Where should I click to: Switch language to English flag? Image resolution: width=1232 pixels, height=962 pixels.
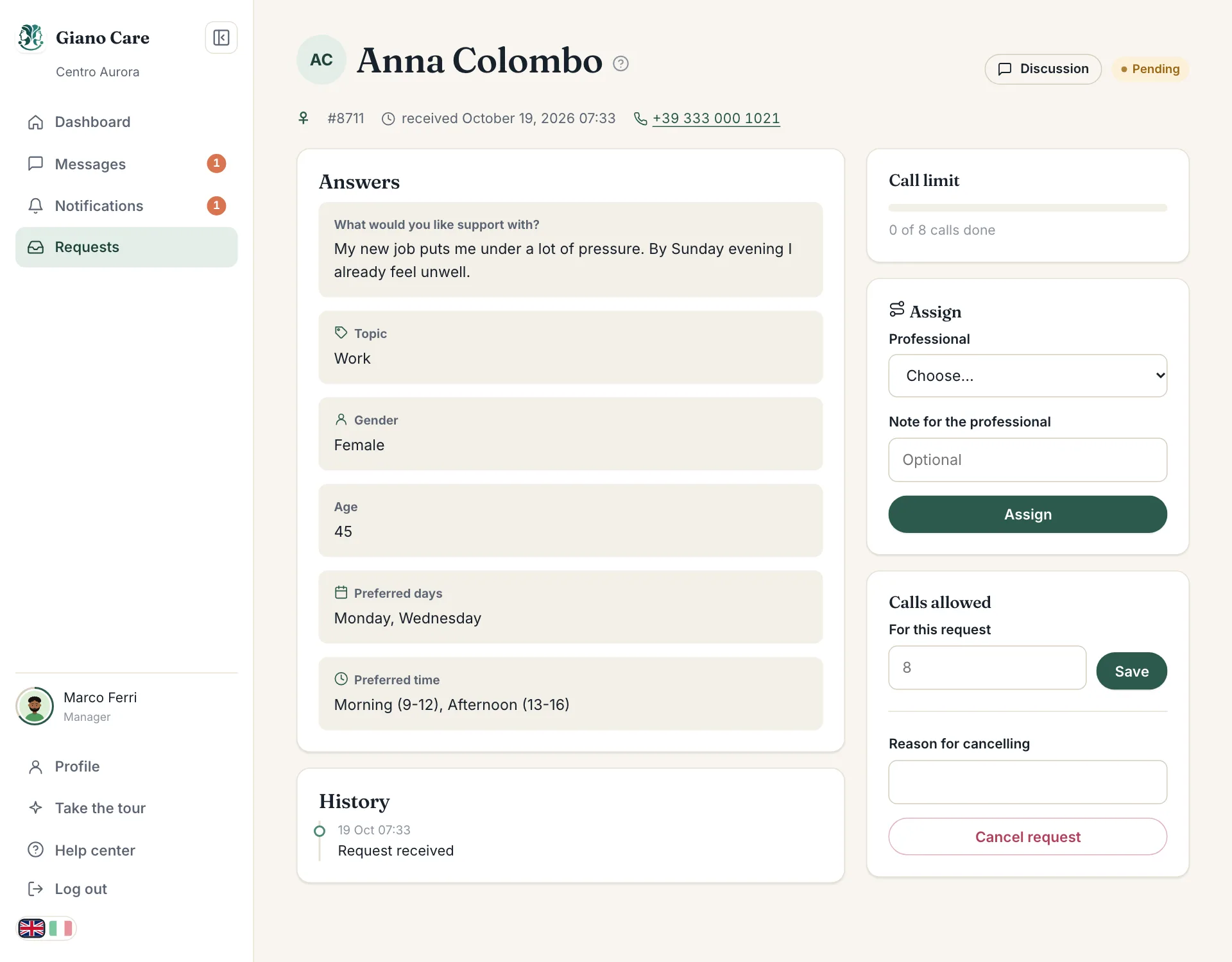coord(31,928)
